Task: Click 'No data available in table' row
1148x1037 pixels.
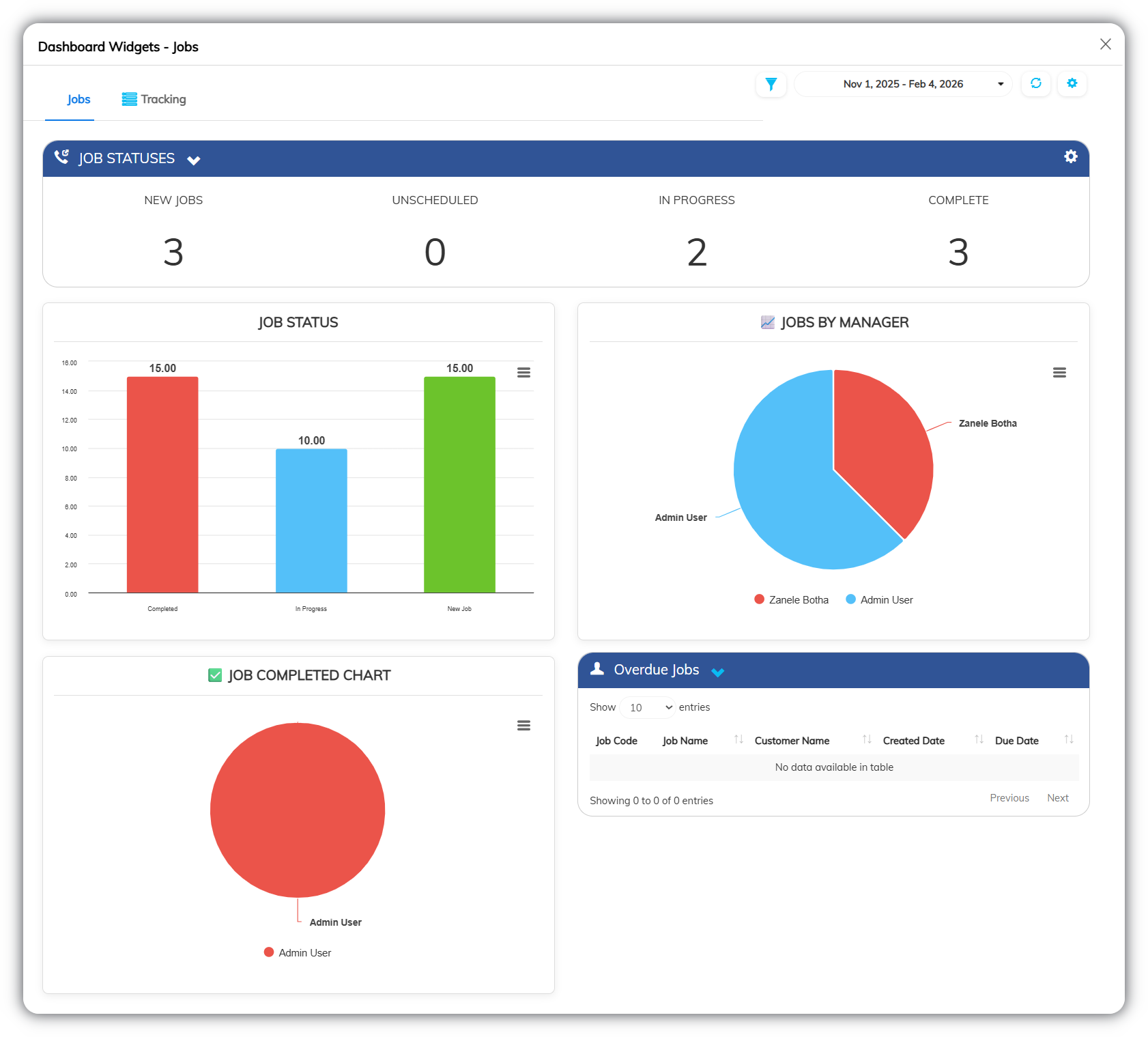Action: (x=834, y=767)
